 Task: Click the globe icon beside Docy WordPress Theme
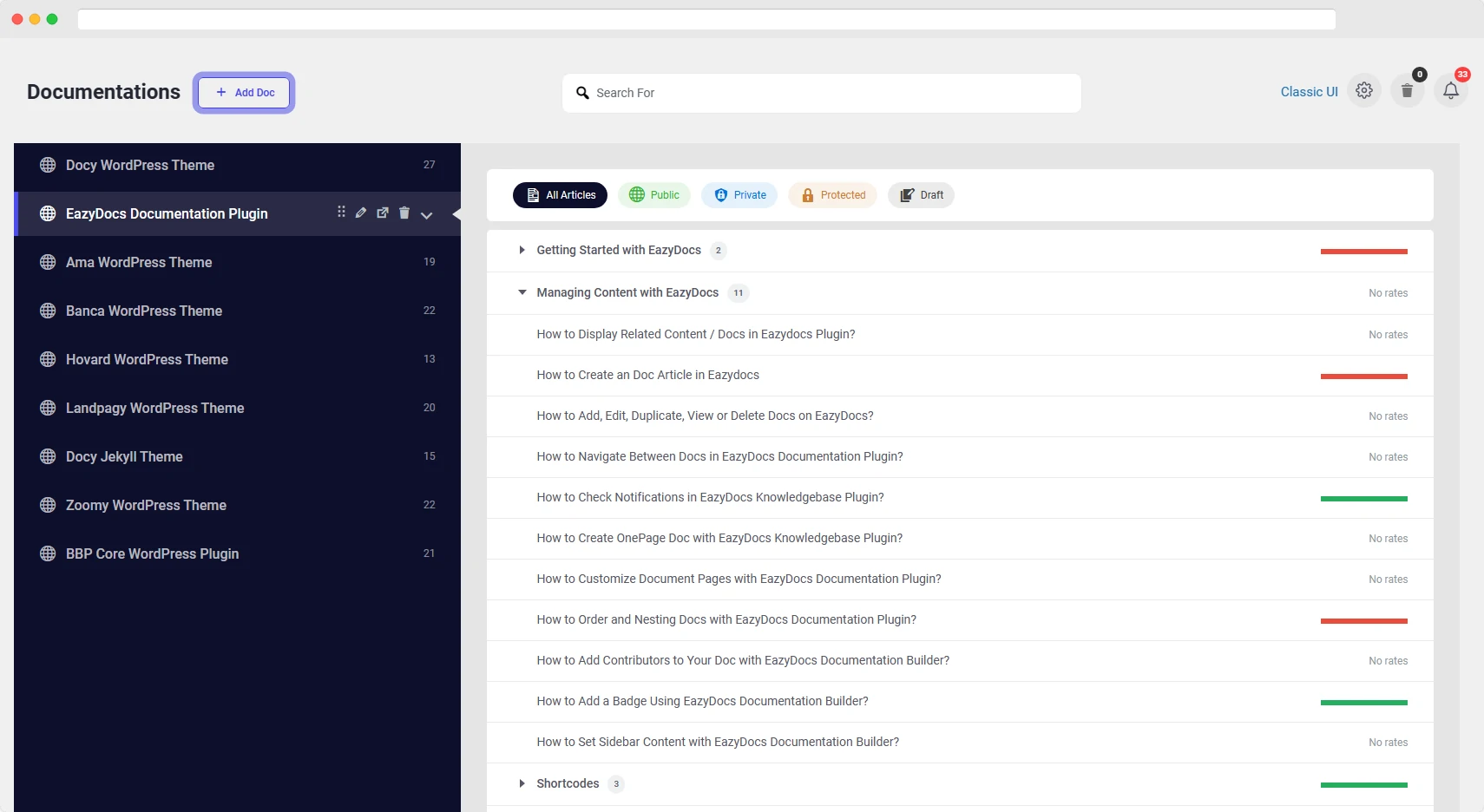(x=47, y=165)
